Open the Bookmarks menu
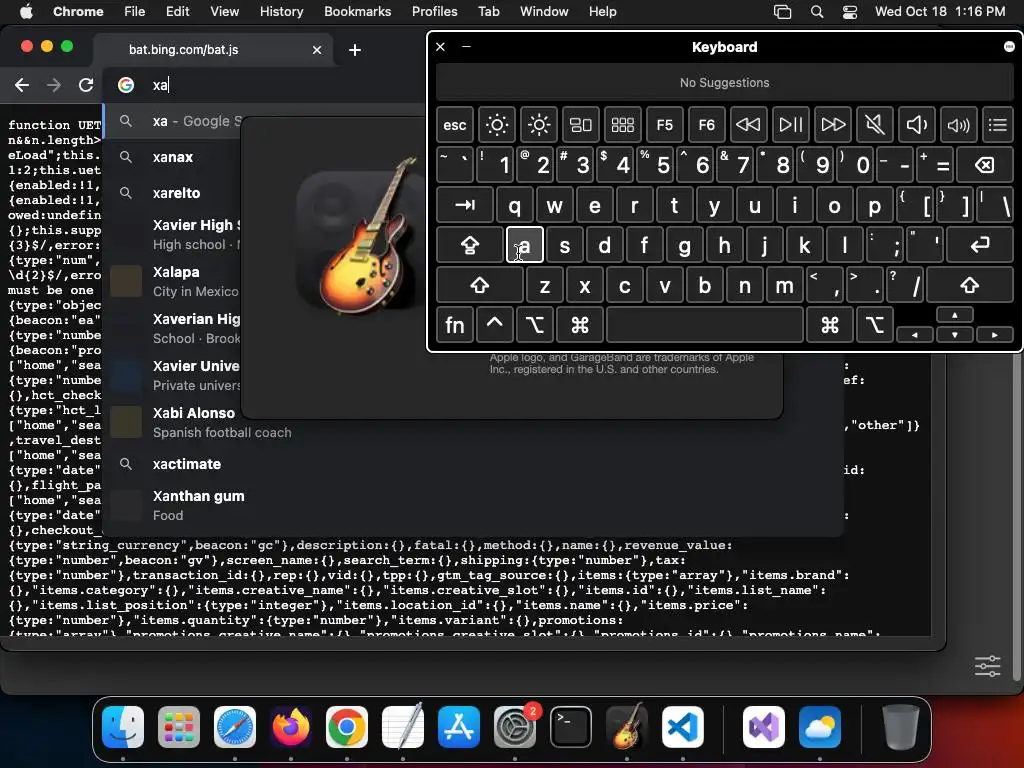Screen dimensions: 1024x768 coord(357,11)
